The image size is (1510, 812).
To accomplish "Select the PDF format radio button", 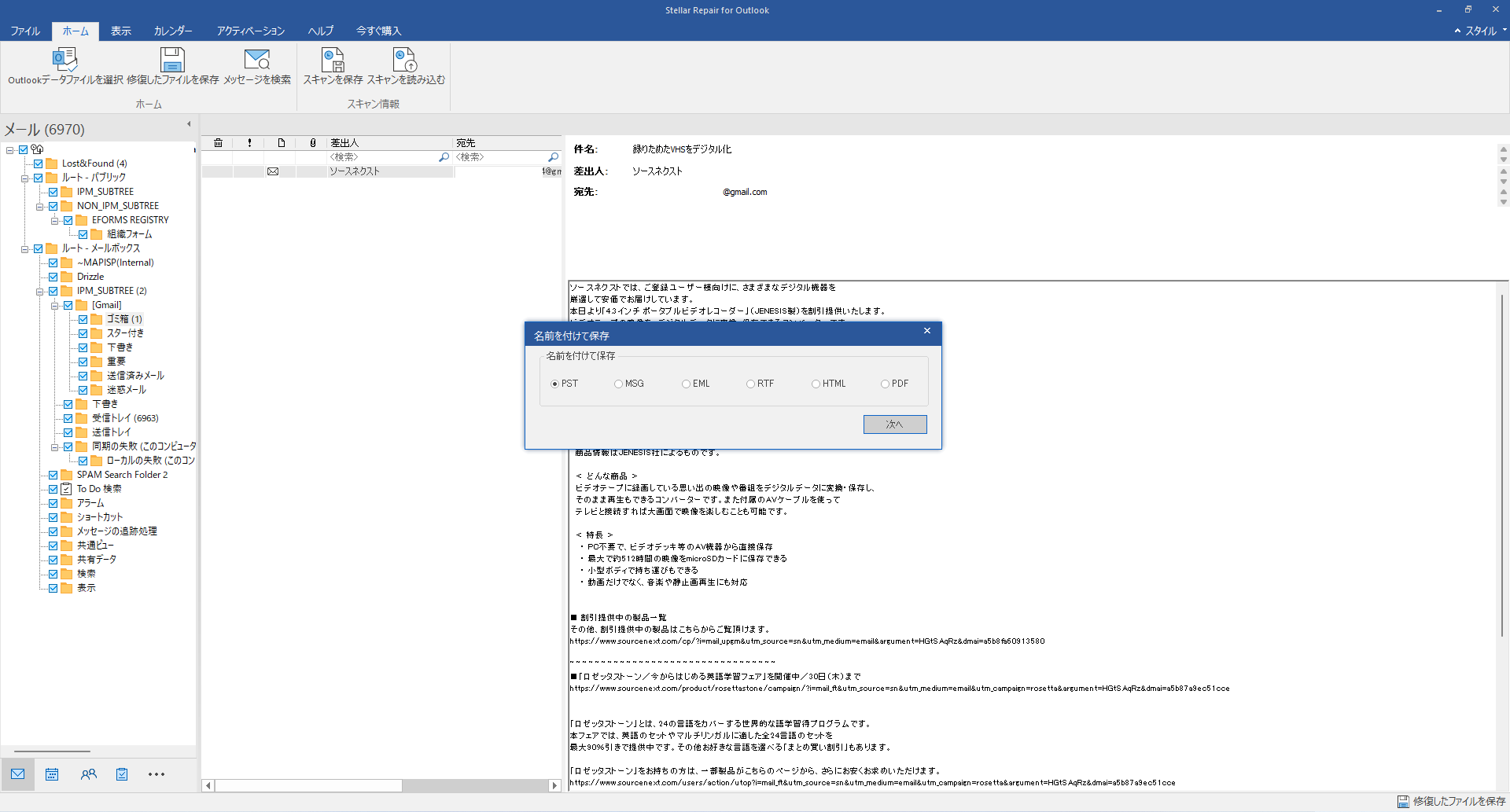I will (x=886, y=384).
